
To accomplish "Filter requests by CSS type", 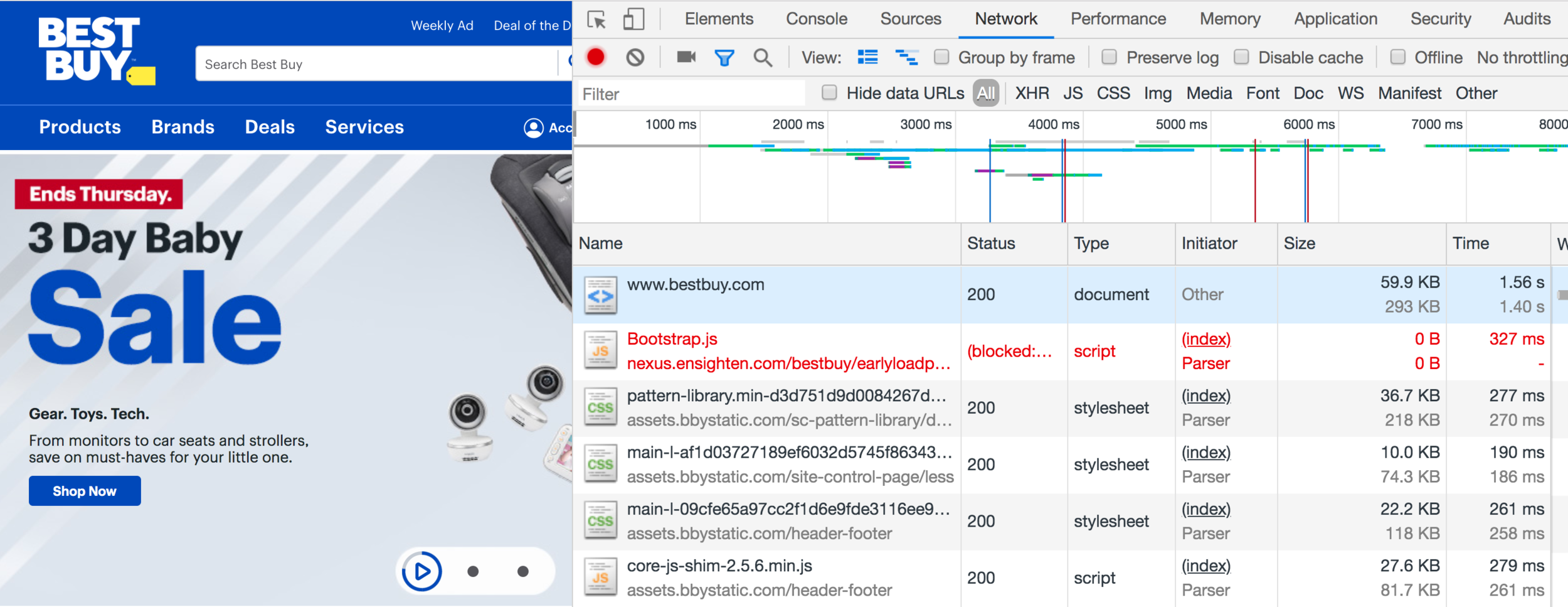I will point(1113,94).
